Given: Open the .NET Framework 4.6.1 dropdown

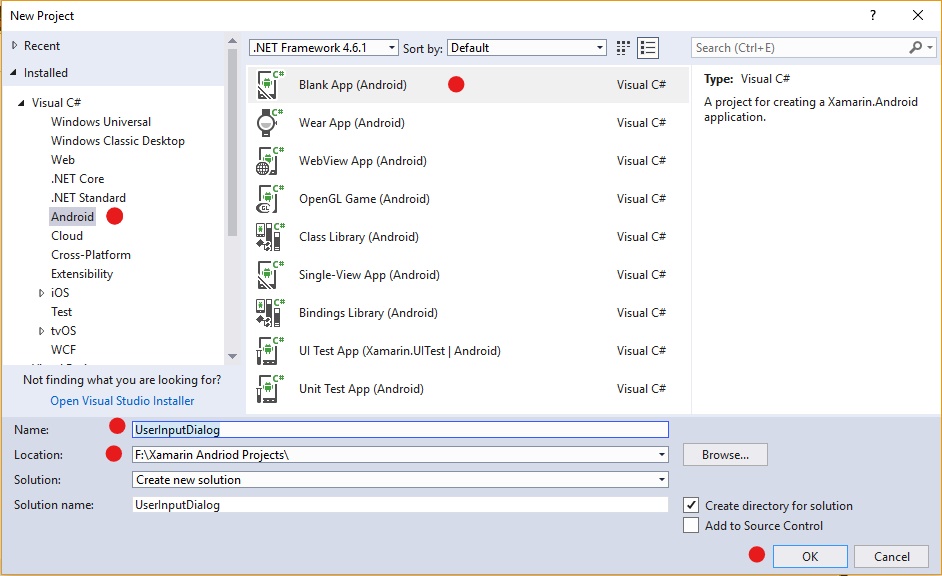Looking at the screenshot, I should point(324,47).
